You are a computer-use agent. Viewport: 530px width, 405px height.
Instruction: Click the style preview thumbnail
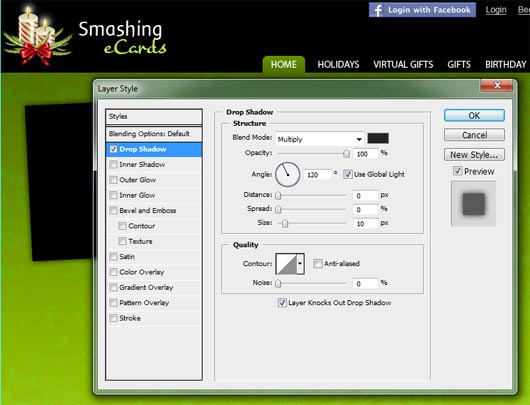(x=474, y=204)
